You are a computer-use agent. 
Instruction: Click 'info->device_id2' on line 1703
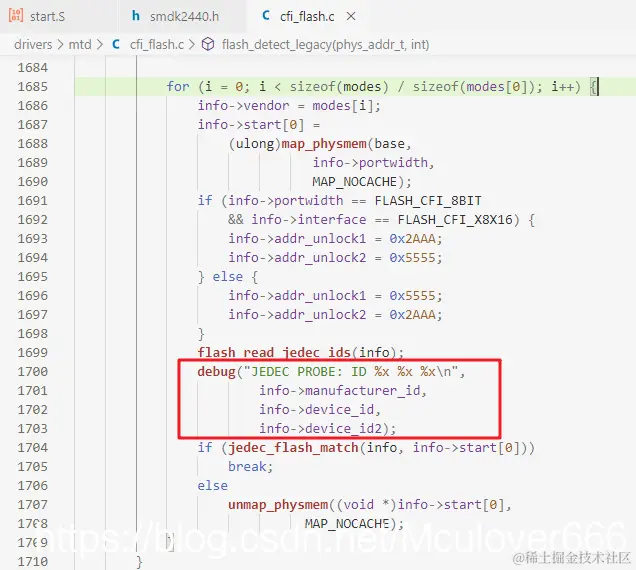(x=321, y=429)
